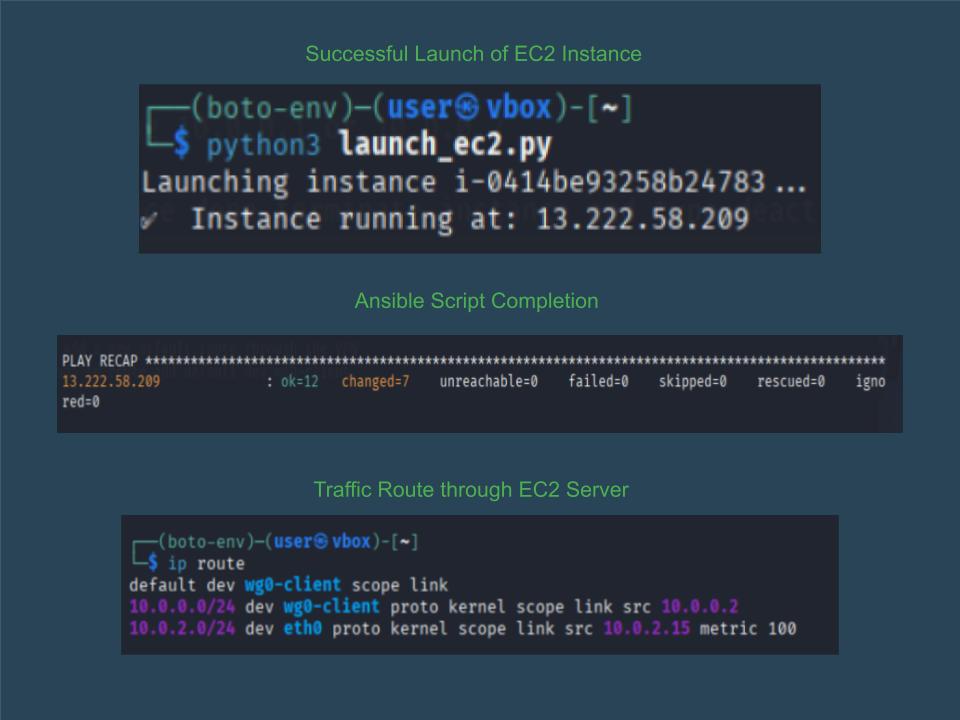Click the green ok=12 status
Viewport: 960px width, 720px height.
point(298,381)
